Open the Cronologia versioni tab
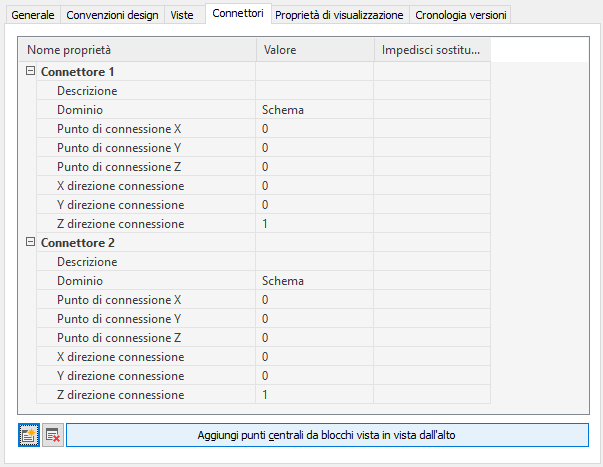 tap(461, 15)
